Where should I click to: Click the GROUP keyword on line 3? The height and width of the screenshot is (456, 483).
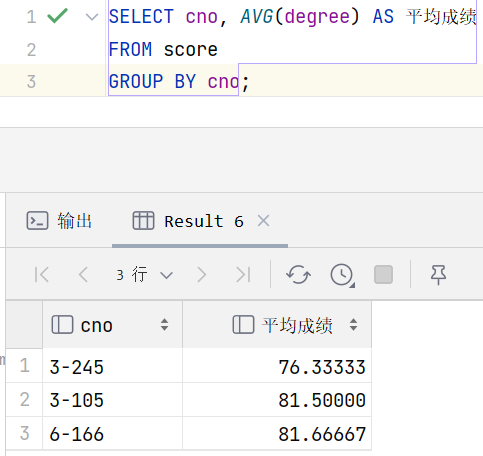click(x=136, y=82)
